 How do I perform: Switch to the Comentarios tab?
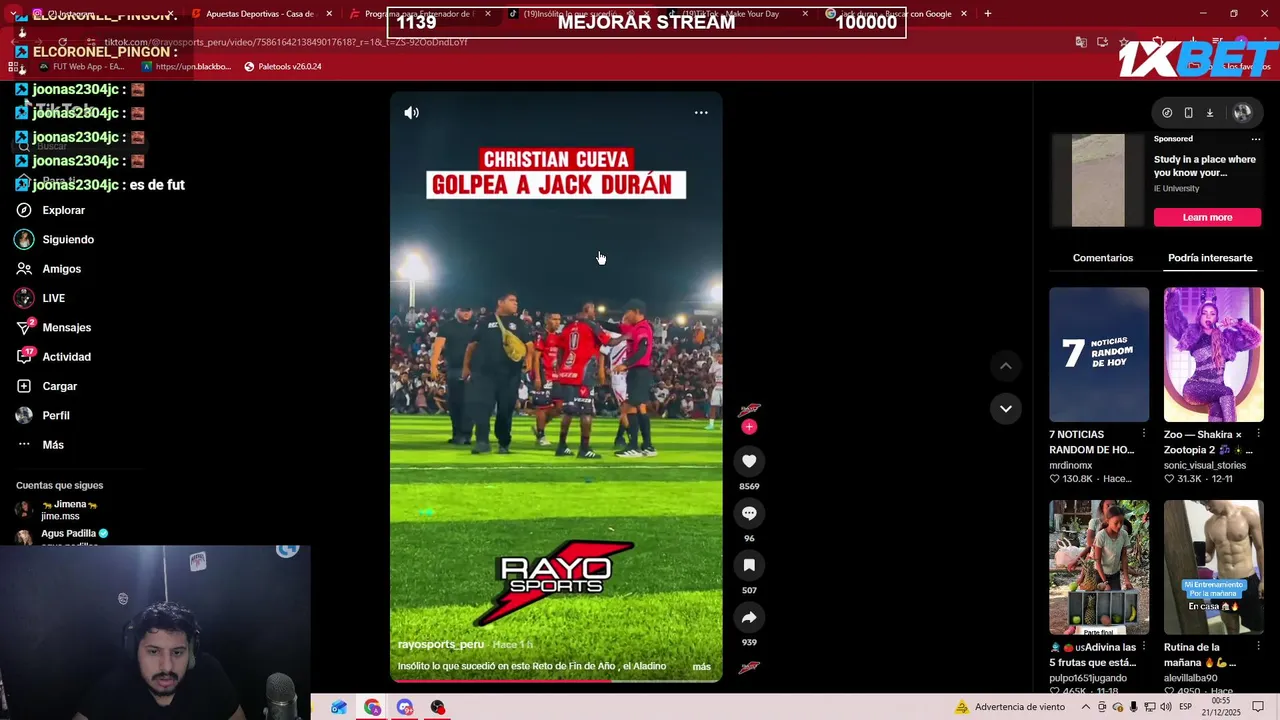[x=1103, y=258]
